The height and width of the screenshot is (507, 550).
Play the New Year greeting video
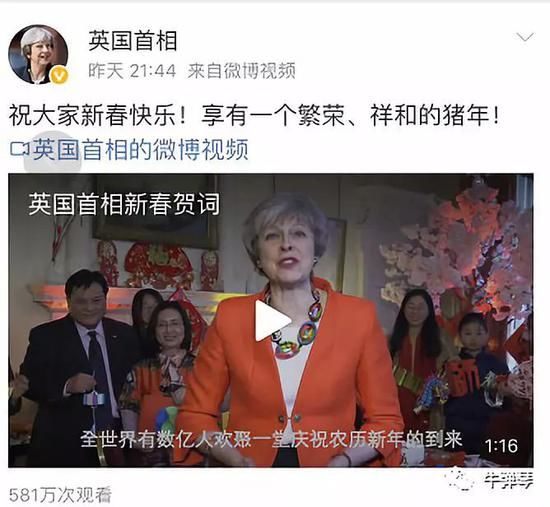point(273,320)
